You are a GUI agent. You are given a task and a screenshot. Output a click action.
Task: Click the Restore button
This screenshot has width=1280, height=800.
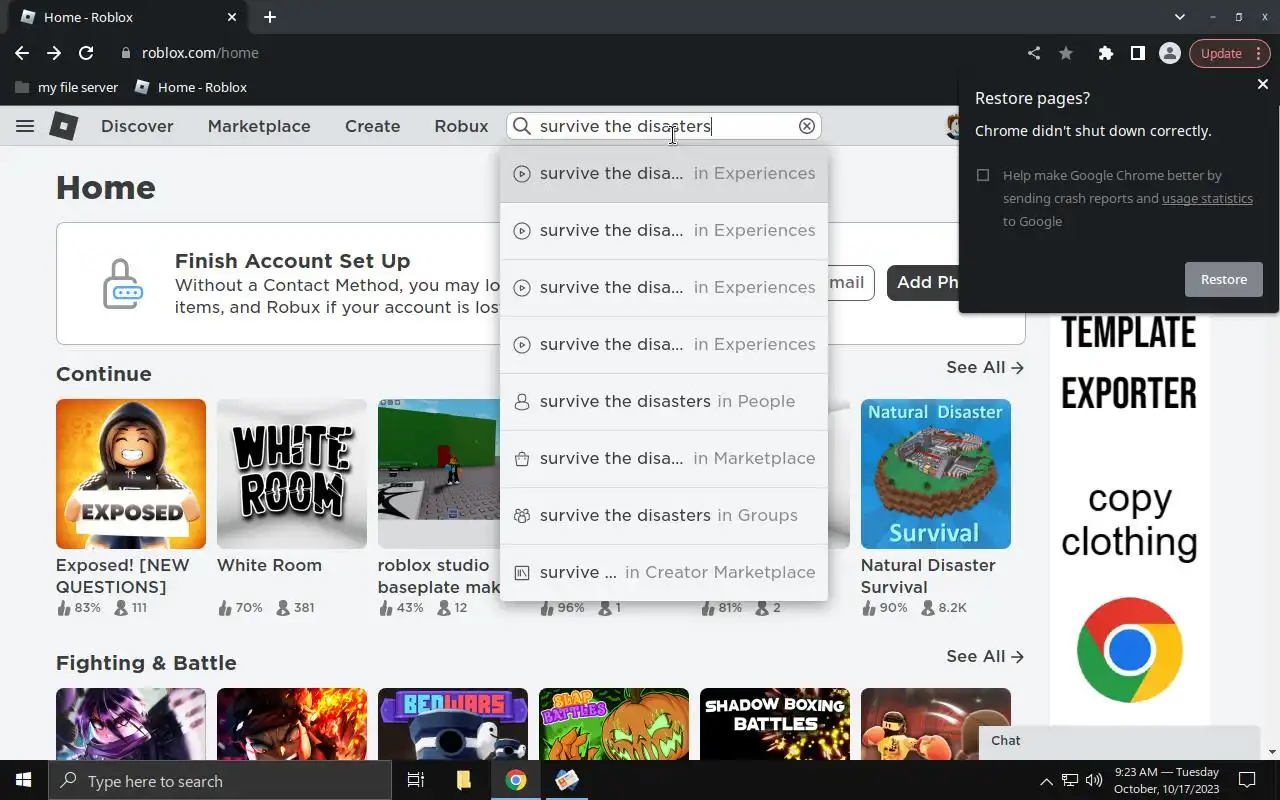tap(1224, 280)
